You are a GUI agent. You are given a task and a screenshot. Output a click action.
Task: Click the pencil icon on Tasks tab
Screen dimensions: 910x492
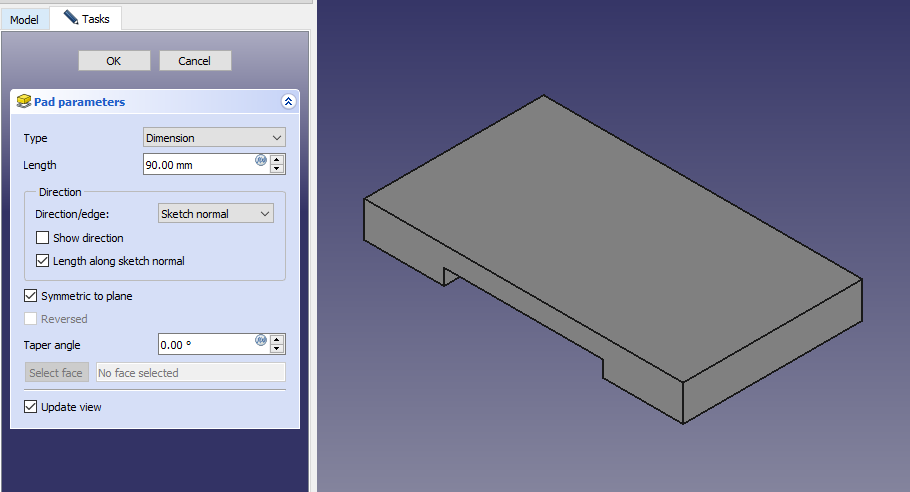coord(70,18)
